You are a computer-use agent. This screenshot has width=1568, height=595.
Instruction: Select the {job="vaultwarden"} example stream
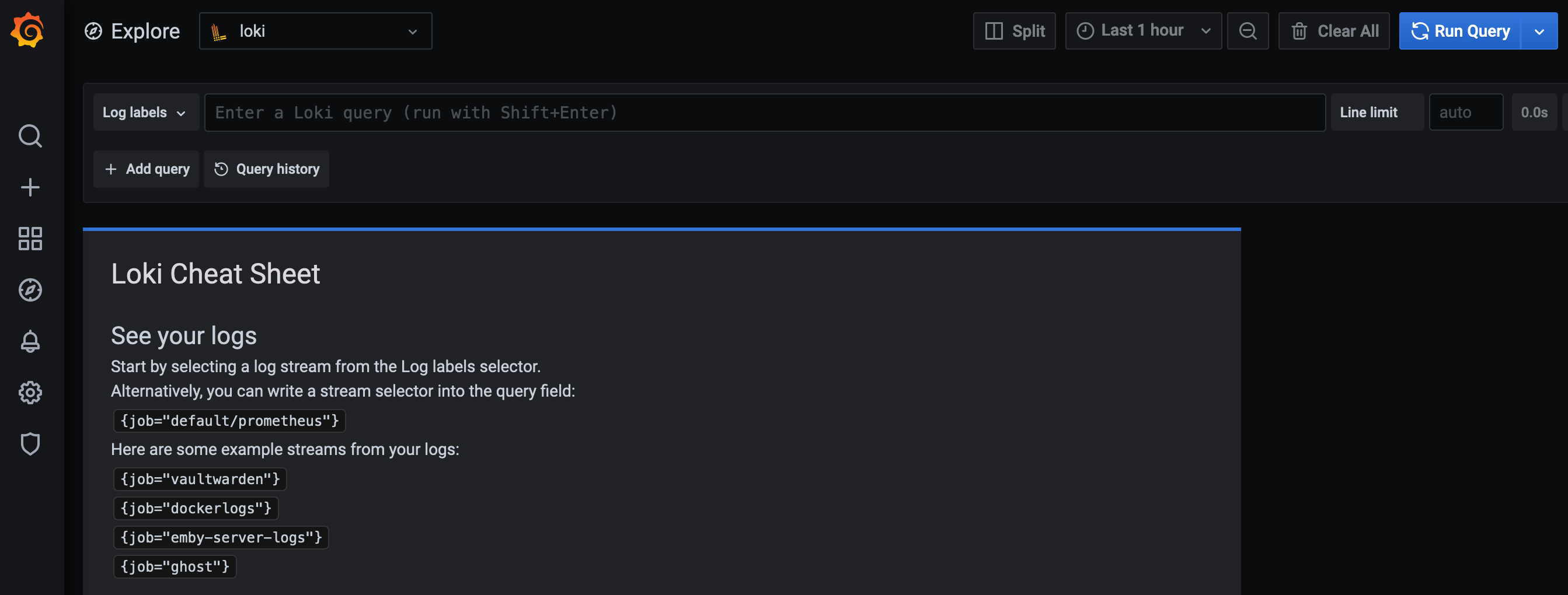coord(200,479)
